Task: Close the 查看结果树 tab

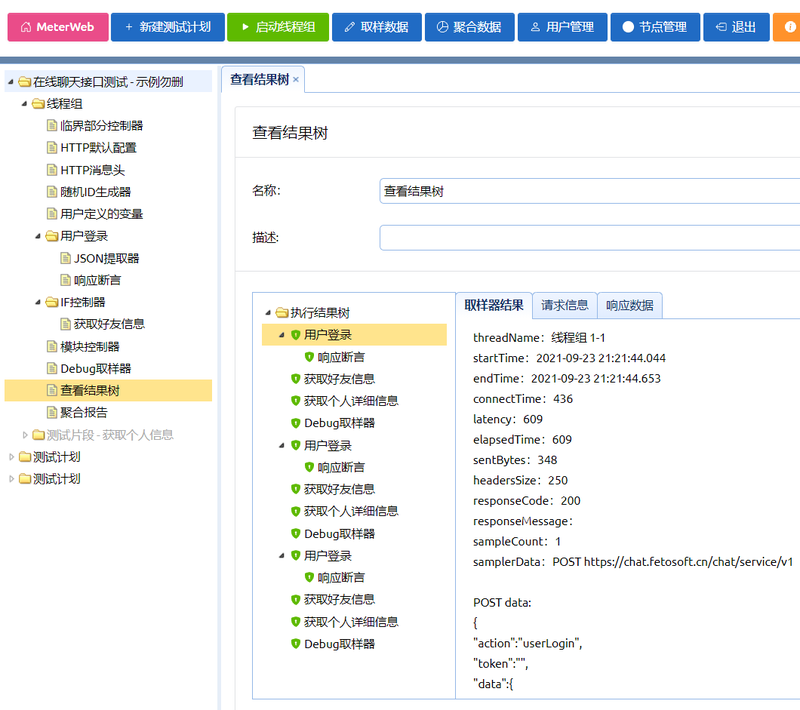Action: click(296, 80)
